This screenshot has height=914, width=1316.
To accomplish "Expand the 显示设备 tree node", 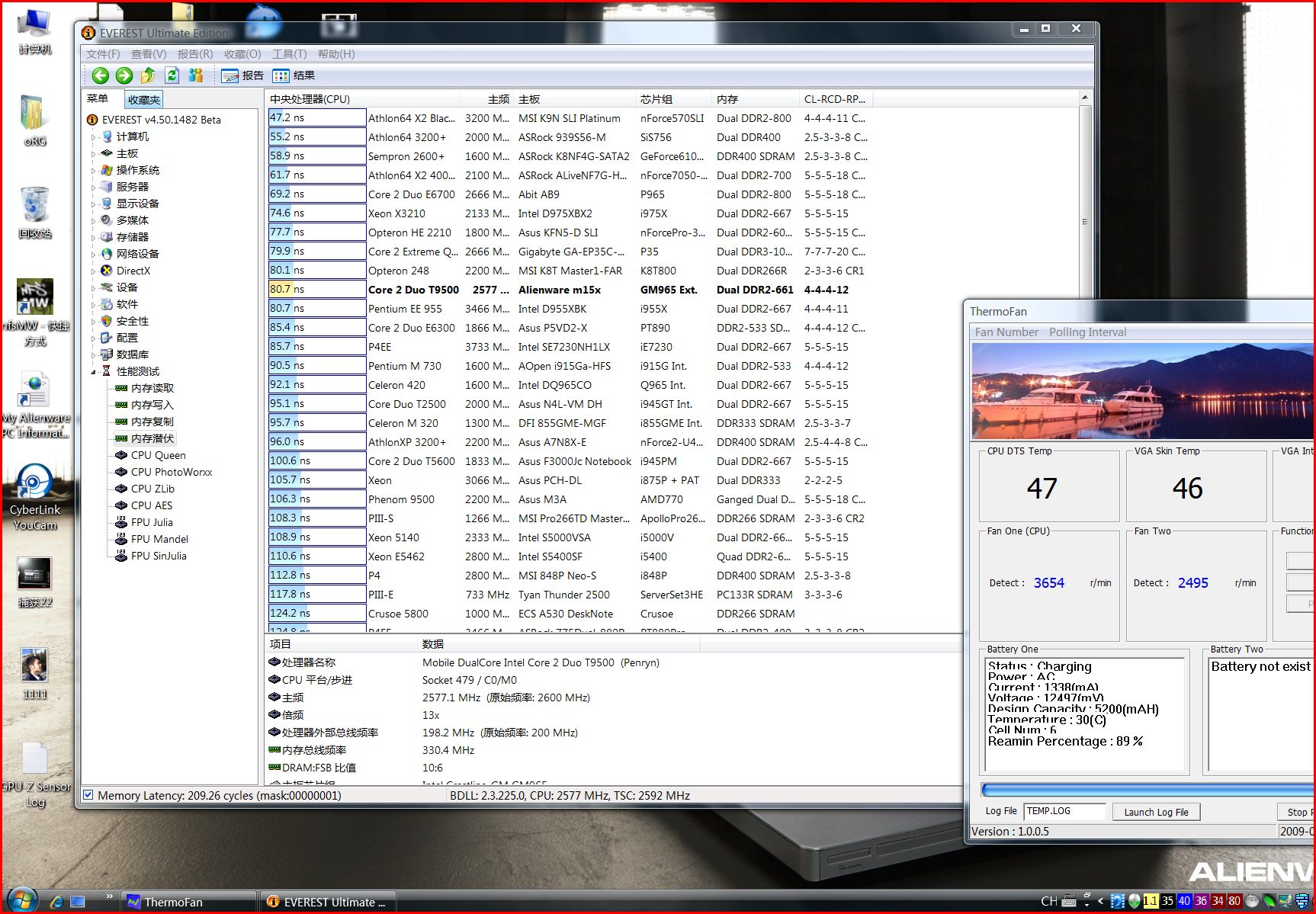I will [x=93, y=204].
